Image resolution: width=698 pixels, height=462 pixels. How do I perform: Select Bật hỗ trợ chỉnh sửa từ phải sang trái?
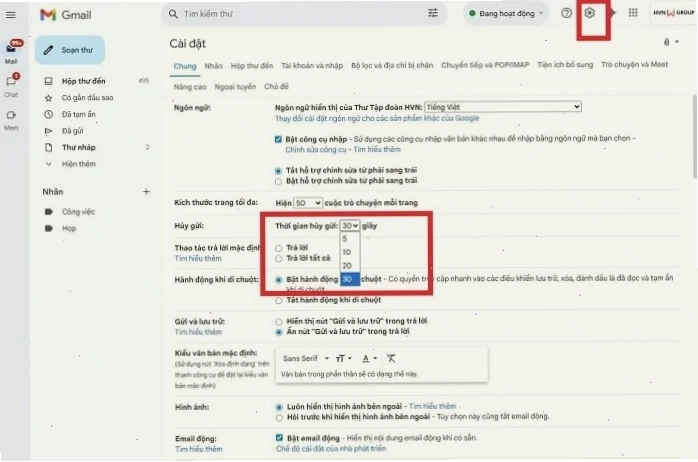pyautogui.click(x=278, y=181)
